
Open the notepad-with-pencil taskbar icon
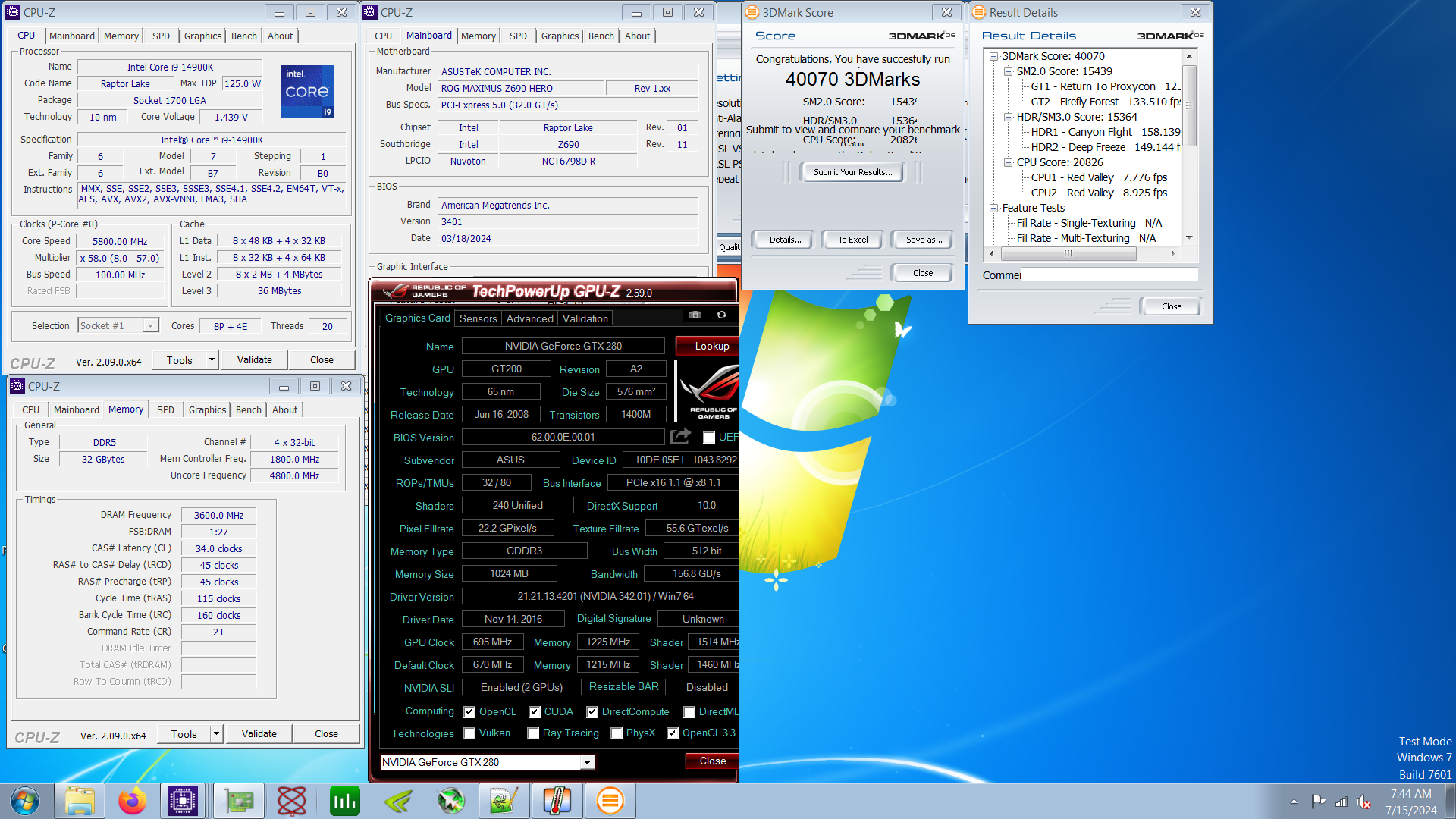pos(504,801)
